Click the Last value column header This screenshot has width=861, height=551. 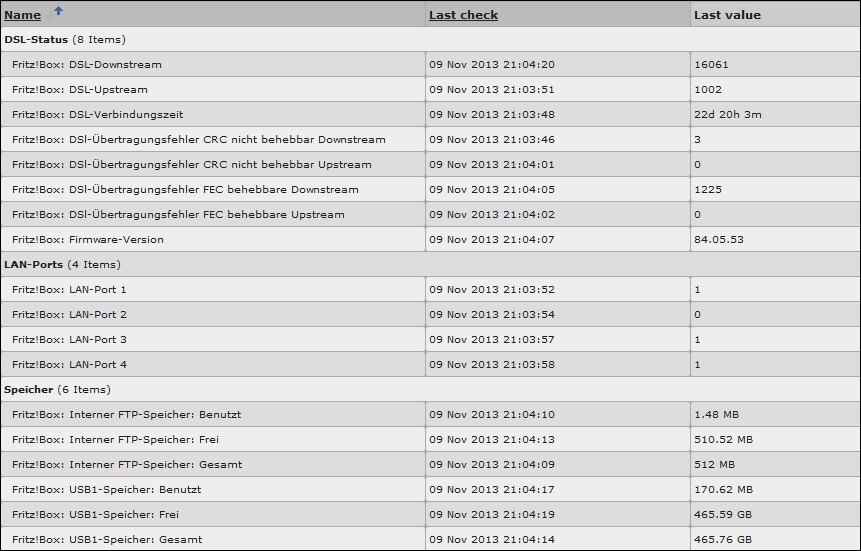tap(727, 15)
